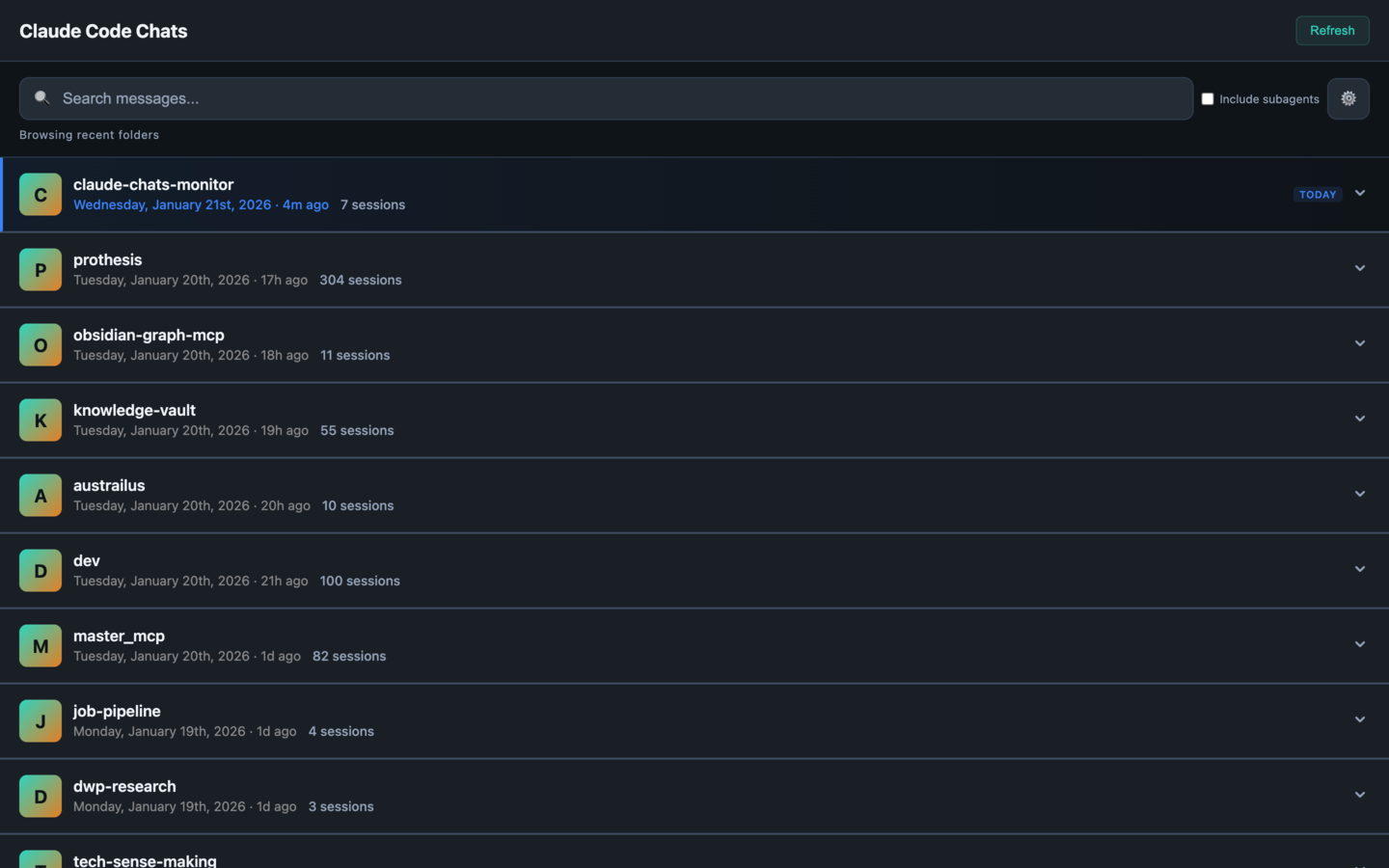Select the austrailus folder name

point(109,485)
